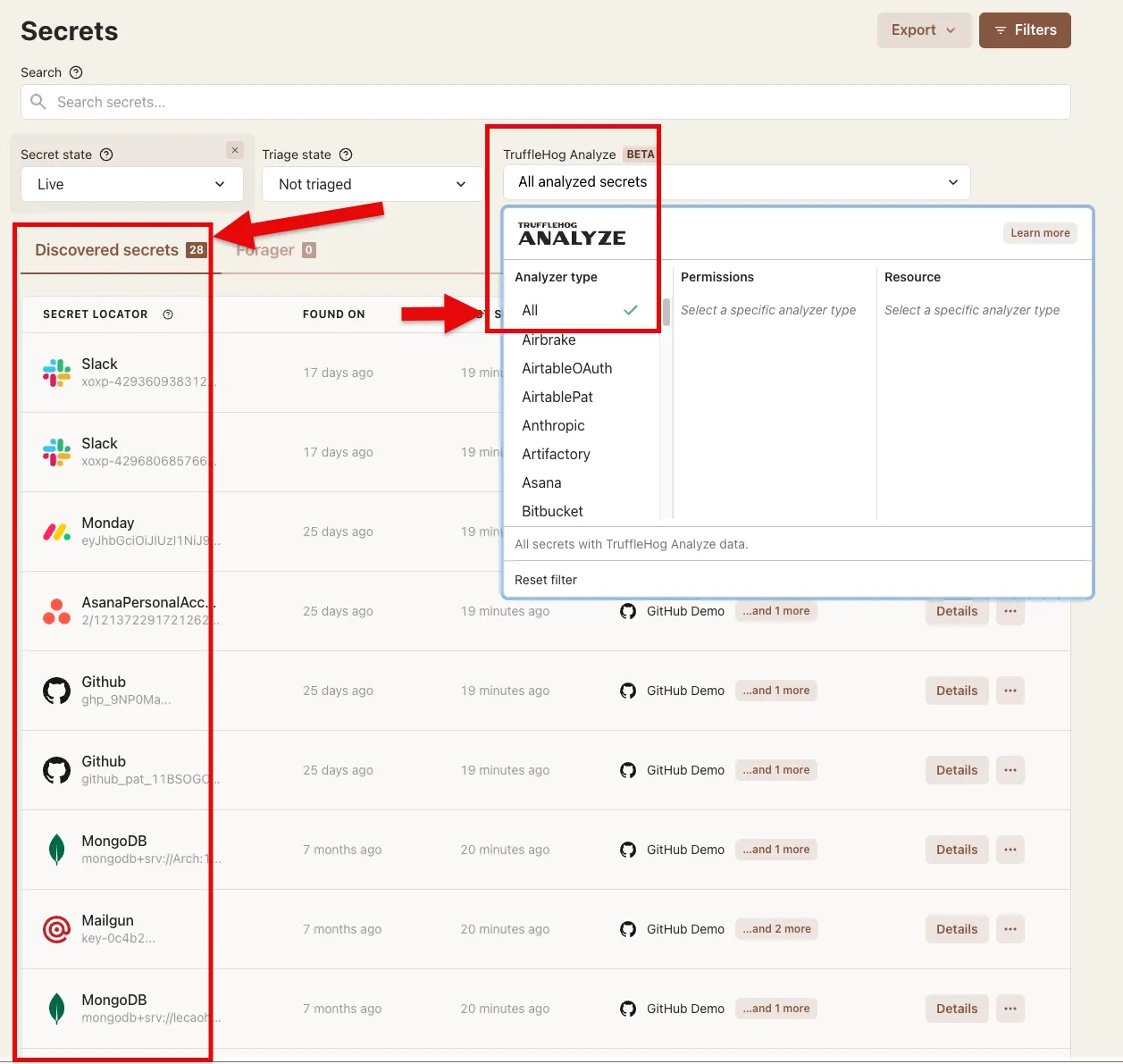Pick Artifactory in the analyzer type list

556,454
